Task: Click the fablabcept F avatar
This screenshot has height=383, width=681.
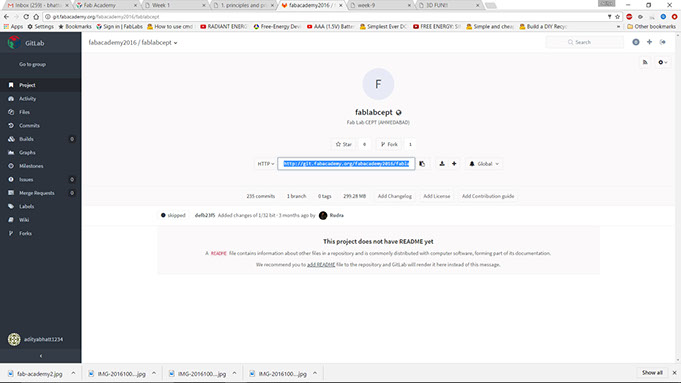Action: (378, 84)
